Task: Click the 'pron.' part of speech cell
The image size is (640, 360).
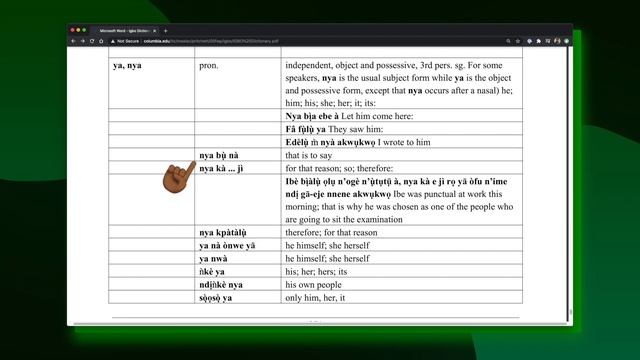Action: pos(209,65)
